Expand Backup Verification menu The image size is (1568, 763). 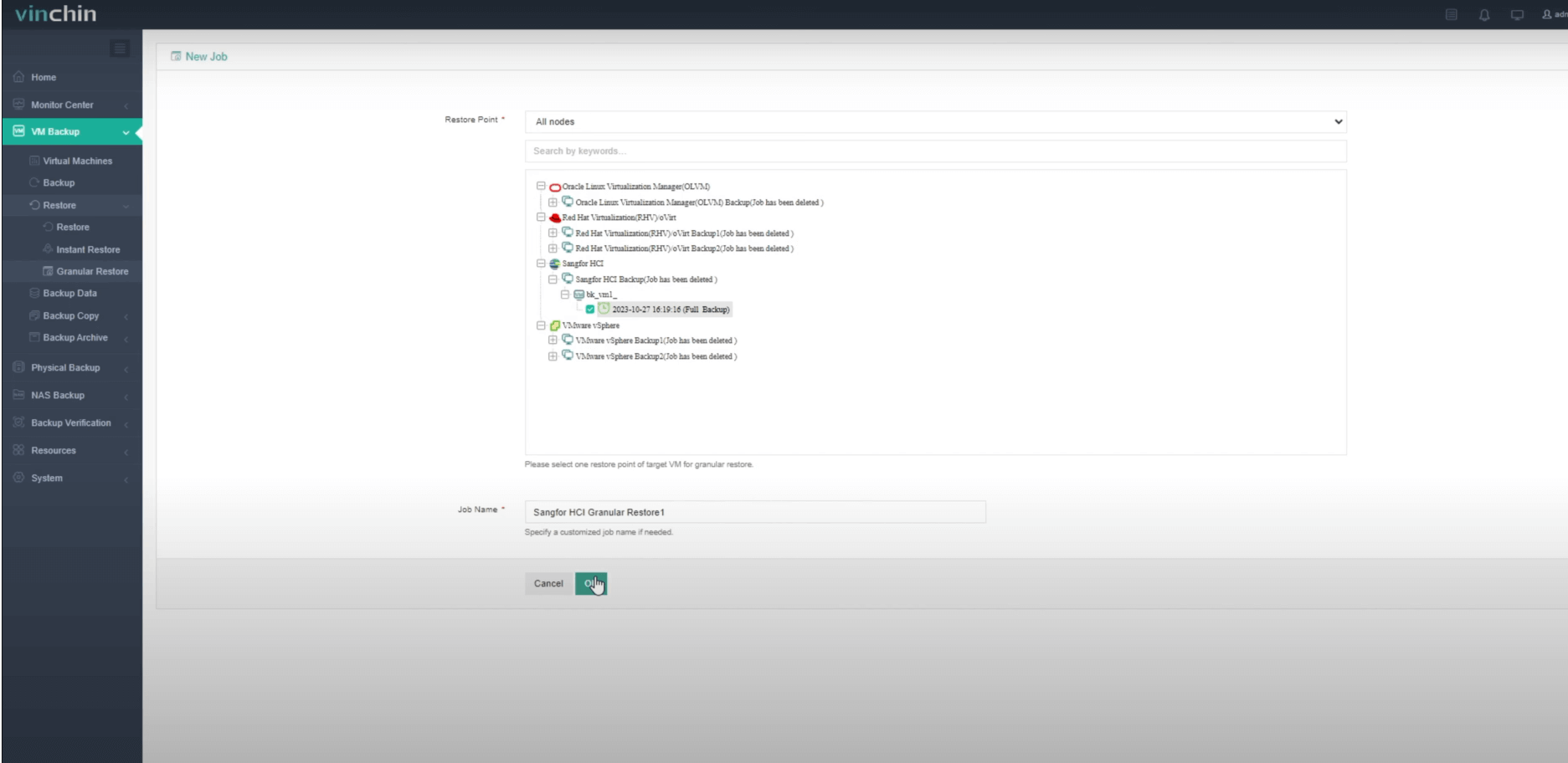72,422
